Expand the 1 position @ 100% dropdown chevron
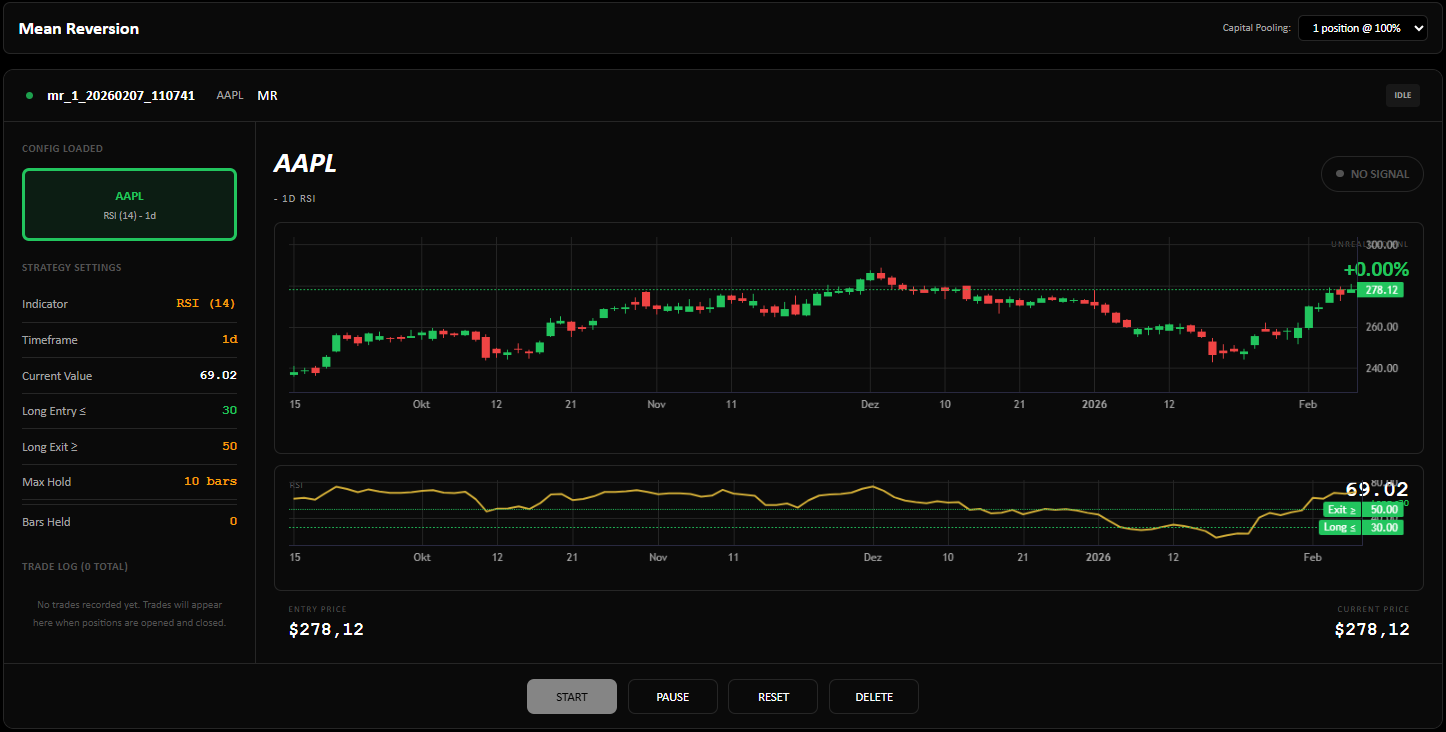 pos(1419,28)
